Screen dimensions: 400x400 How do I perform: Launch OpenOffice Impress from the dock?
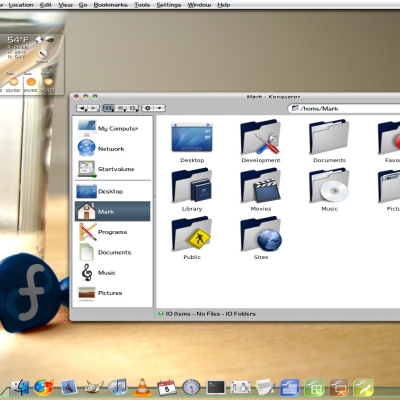click(339, 387)
